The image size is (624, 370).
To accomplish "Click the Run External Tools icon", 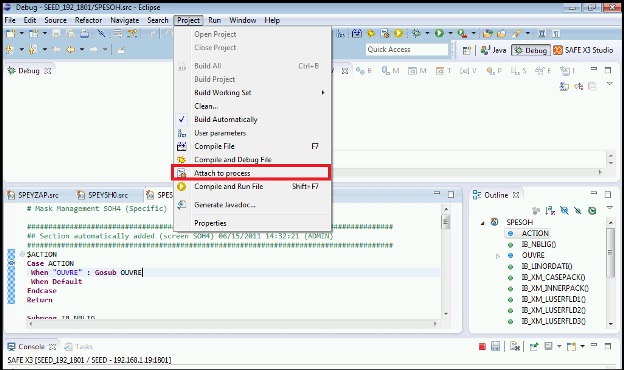I will [462, 33].
